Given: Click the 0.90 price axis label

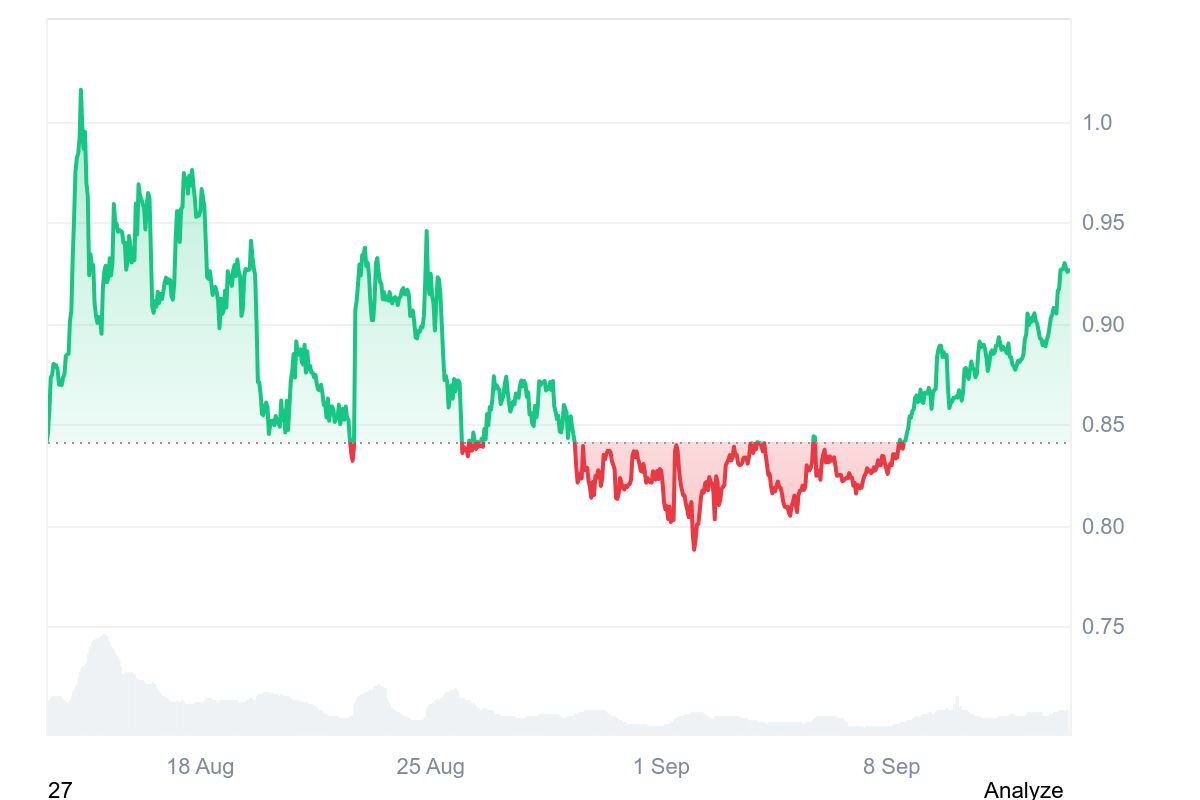Looking at the screenshot, I should coord(1103,324).
